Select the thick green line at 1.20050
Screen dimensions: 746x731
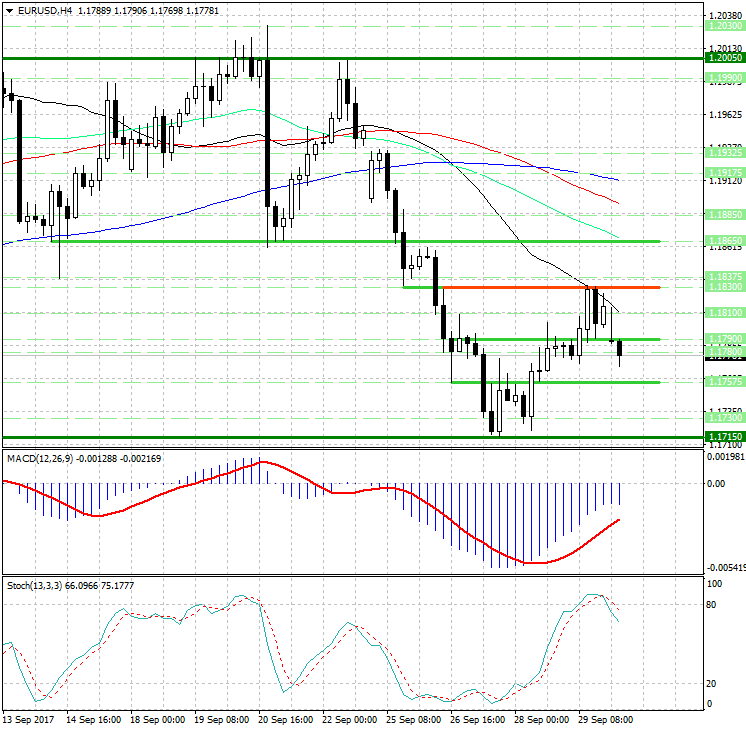(x=352, y=59)
